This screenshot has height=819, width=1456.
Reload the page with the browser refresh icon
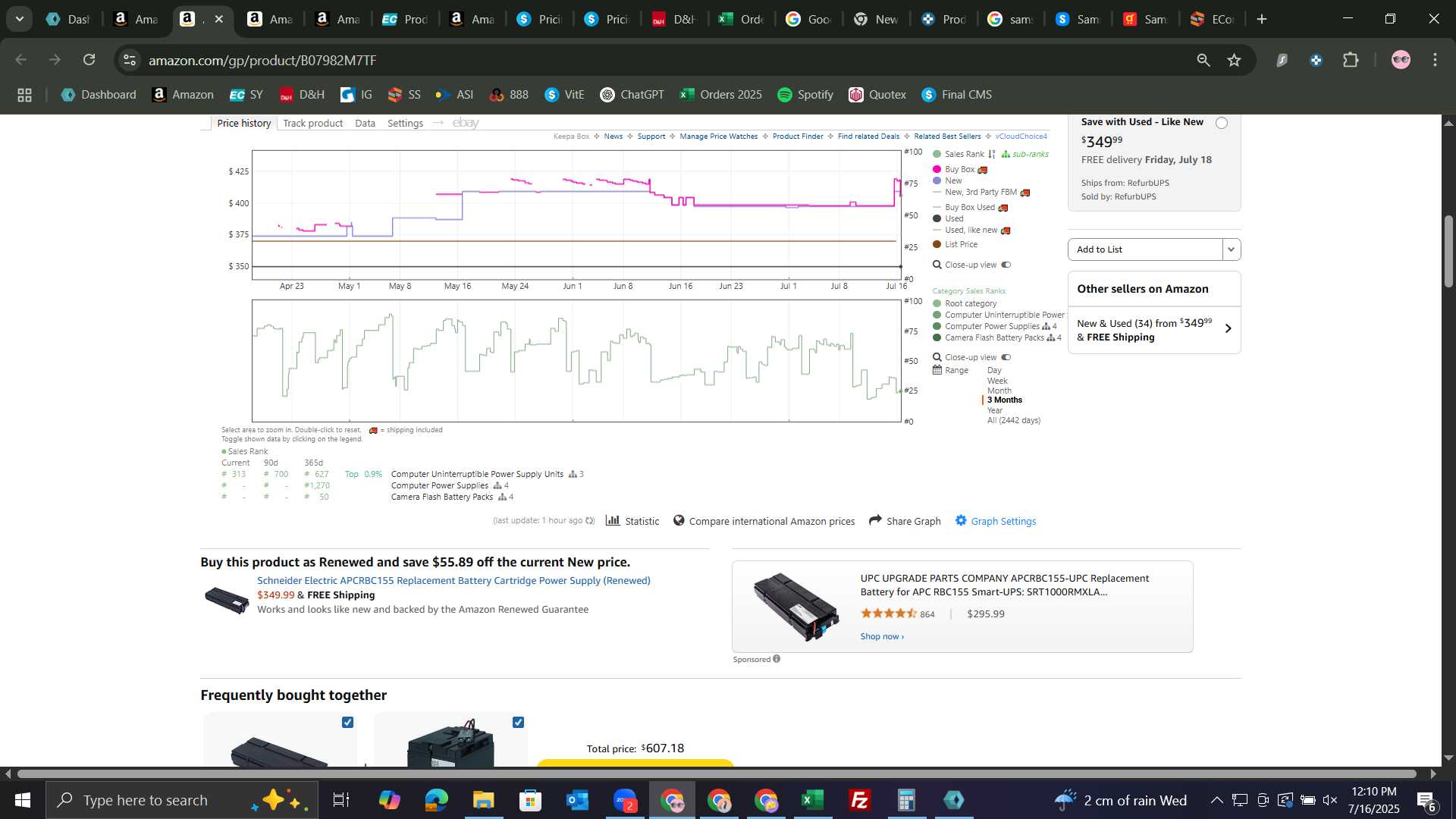click(x=89, y=60)
